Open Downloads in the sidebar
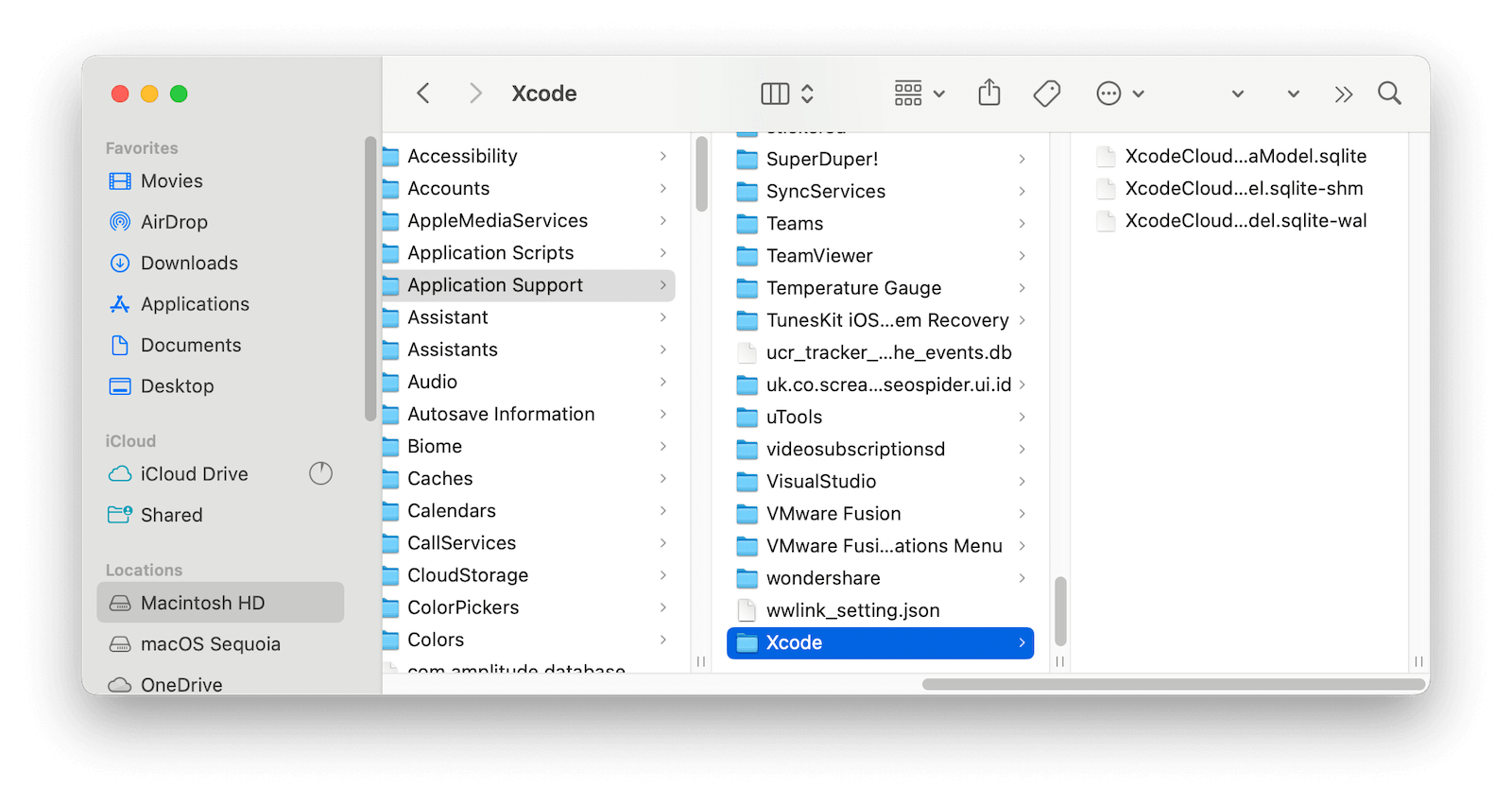The image size is (1512, 803). point(220,264)
